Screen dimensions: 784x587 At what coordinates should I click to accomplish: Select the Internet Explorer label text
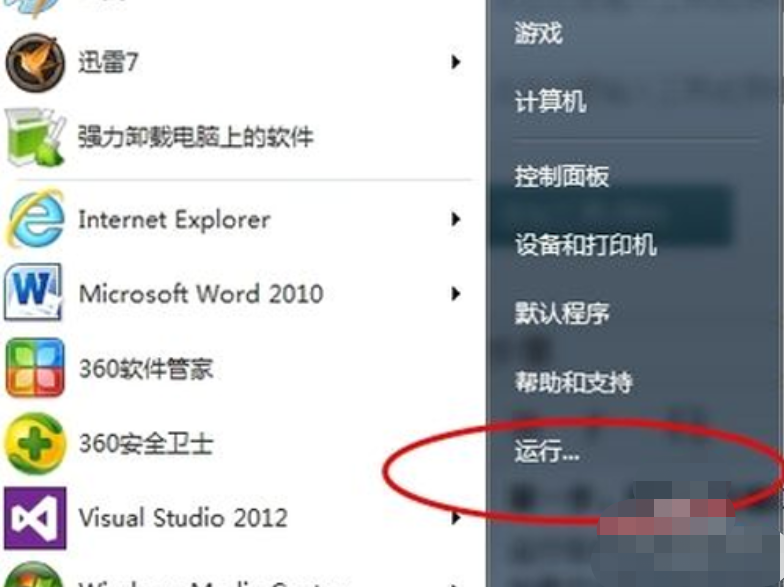point(174,220)
